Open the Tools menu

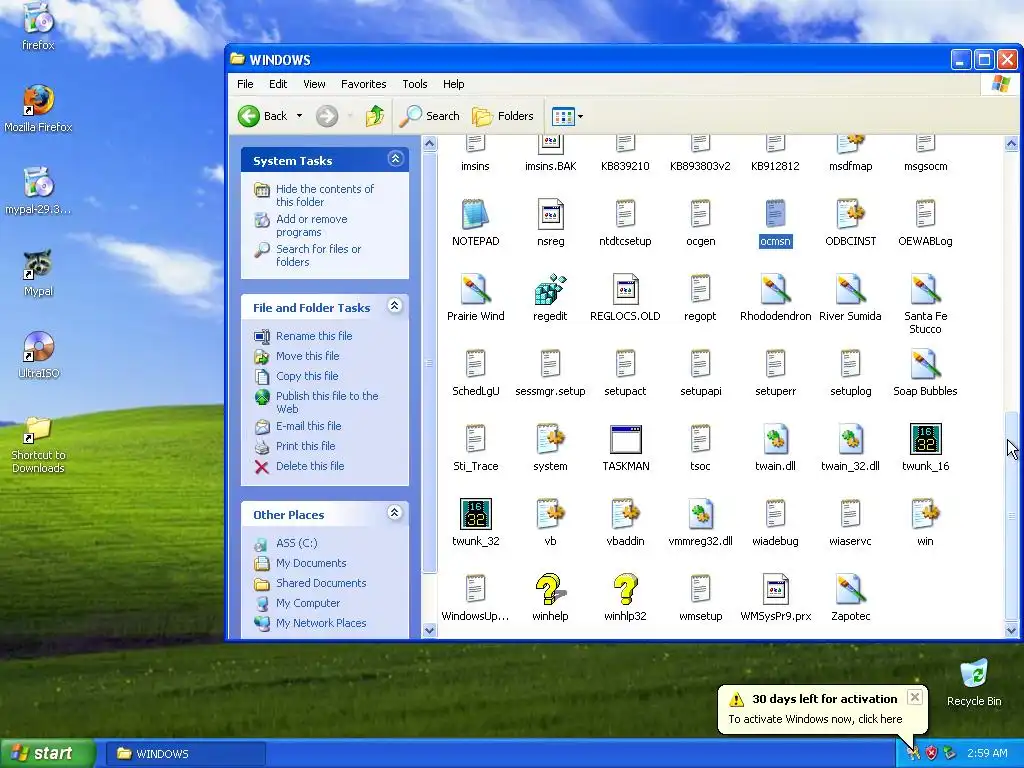point(415,84)
